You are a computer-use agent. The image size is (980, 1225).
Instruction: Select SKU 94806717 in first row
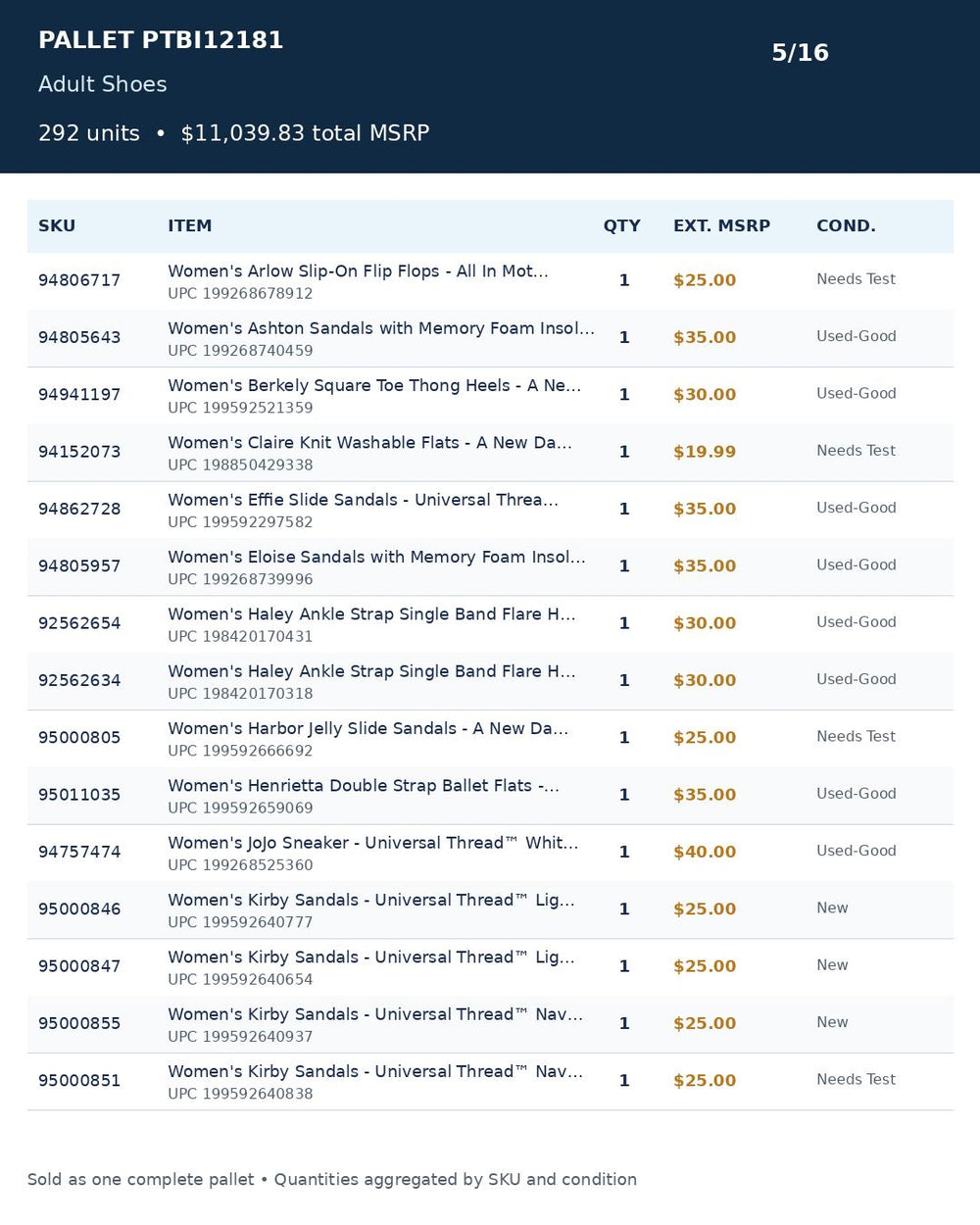79,280
